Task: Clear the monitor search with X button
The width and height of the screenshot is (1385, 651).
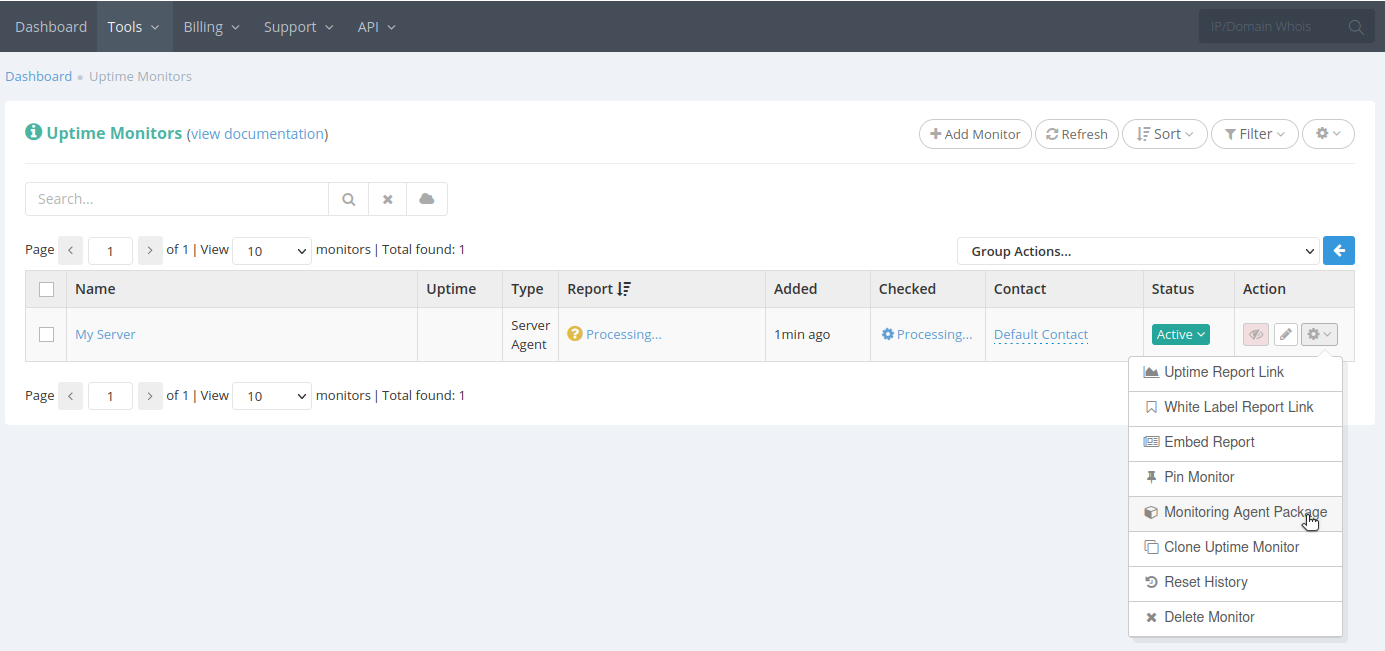Action: click(x=387, y=199)
